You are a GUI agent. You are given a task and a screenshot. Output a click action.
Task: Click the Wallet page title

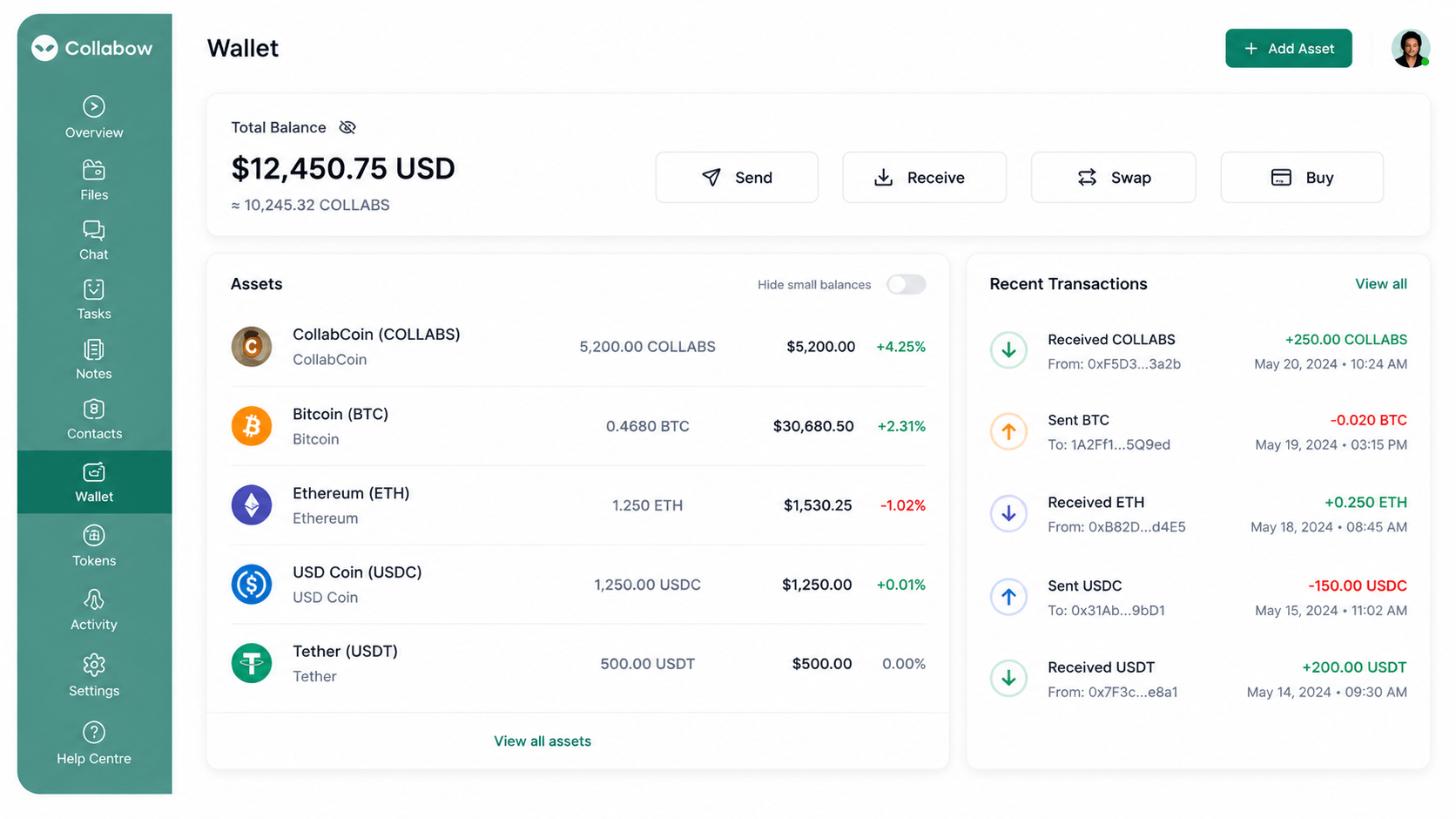point(243,49)
